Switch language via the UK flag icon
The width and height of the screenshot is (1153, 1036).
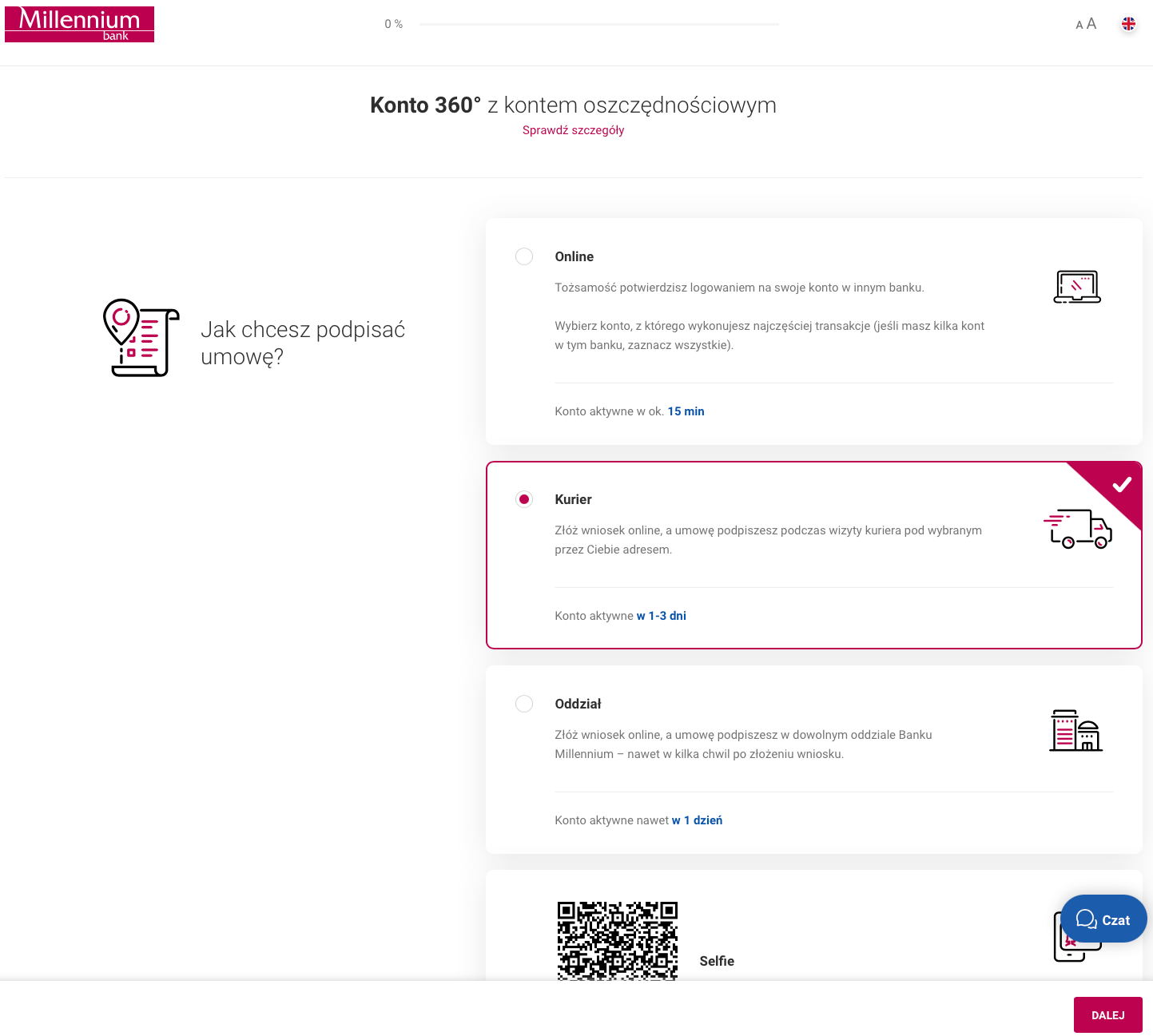[1128, 24]
